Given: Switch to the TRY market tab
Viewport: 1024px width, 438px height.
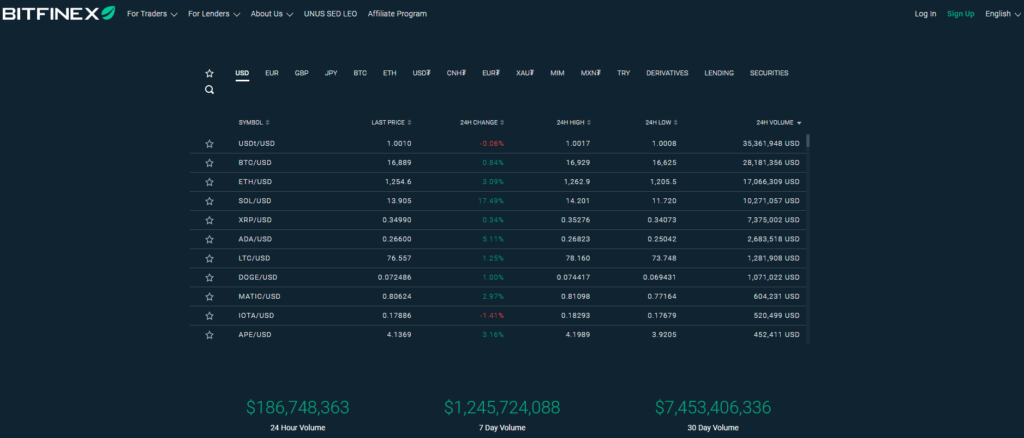Looking at the screenshot, I should 624,73.
